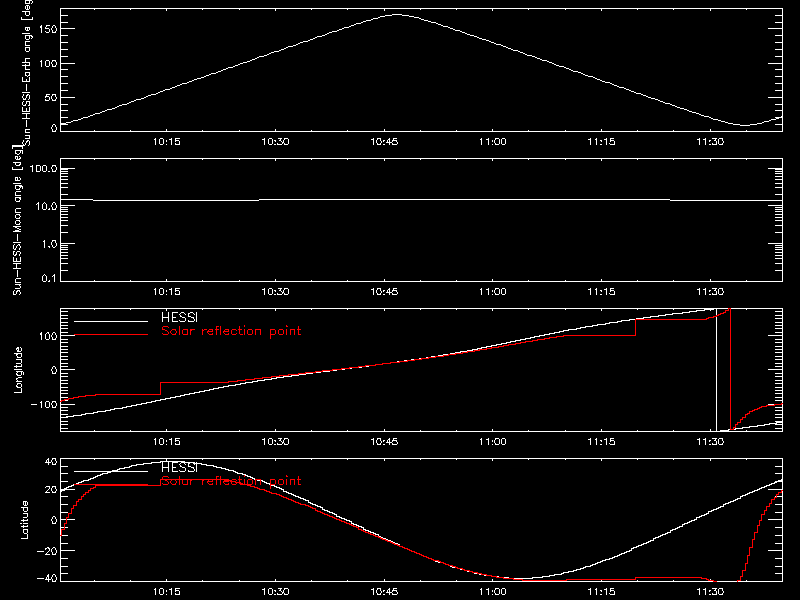
Task: Click 10:15 under the Latitude plot
Action: click(167, 592)
